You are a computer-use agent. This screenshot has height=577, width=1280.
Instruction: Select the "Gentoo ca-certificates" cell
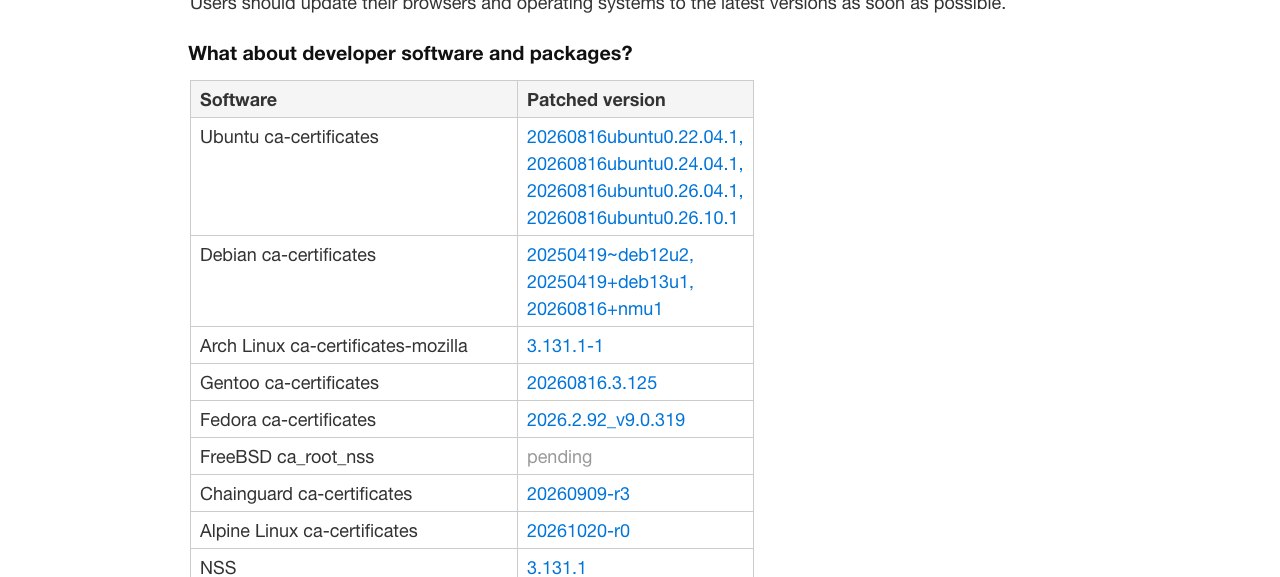click(x=354, y=383)
